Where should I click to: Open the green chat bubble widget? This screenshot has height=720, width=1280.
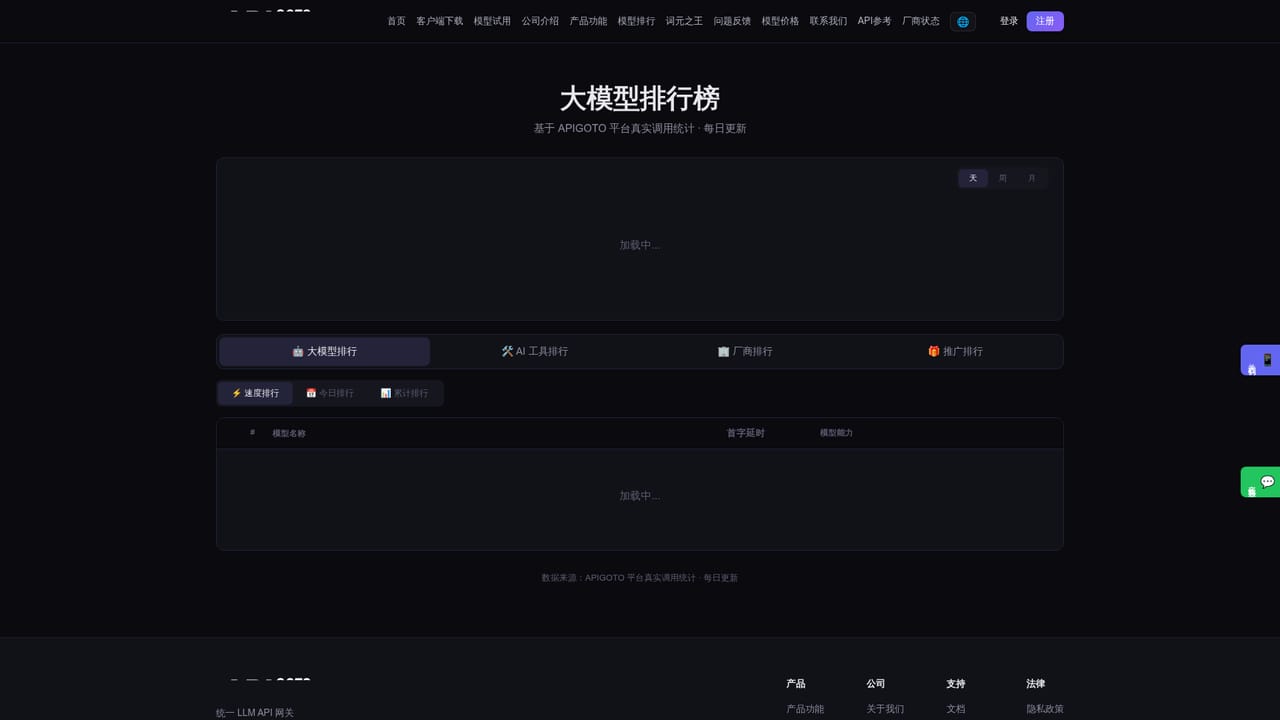coord(1260,482)
